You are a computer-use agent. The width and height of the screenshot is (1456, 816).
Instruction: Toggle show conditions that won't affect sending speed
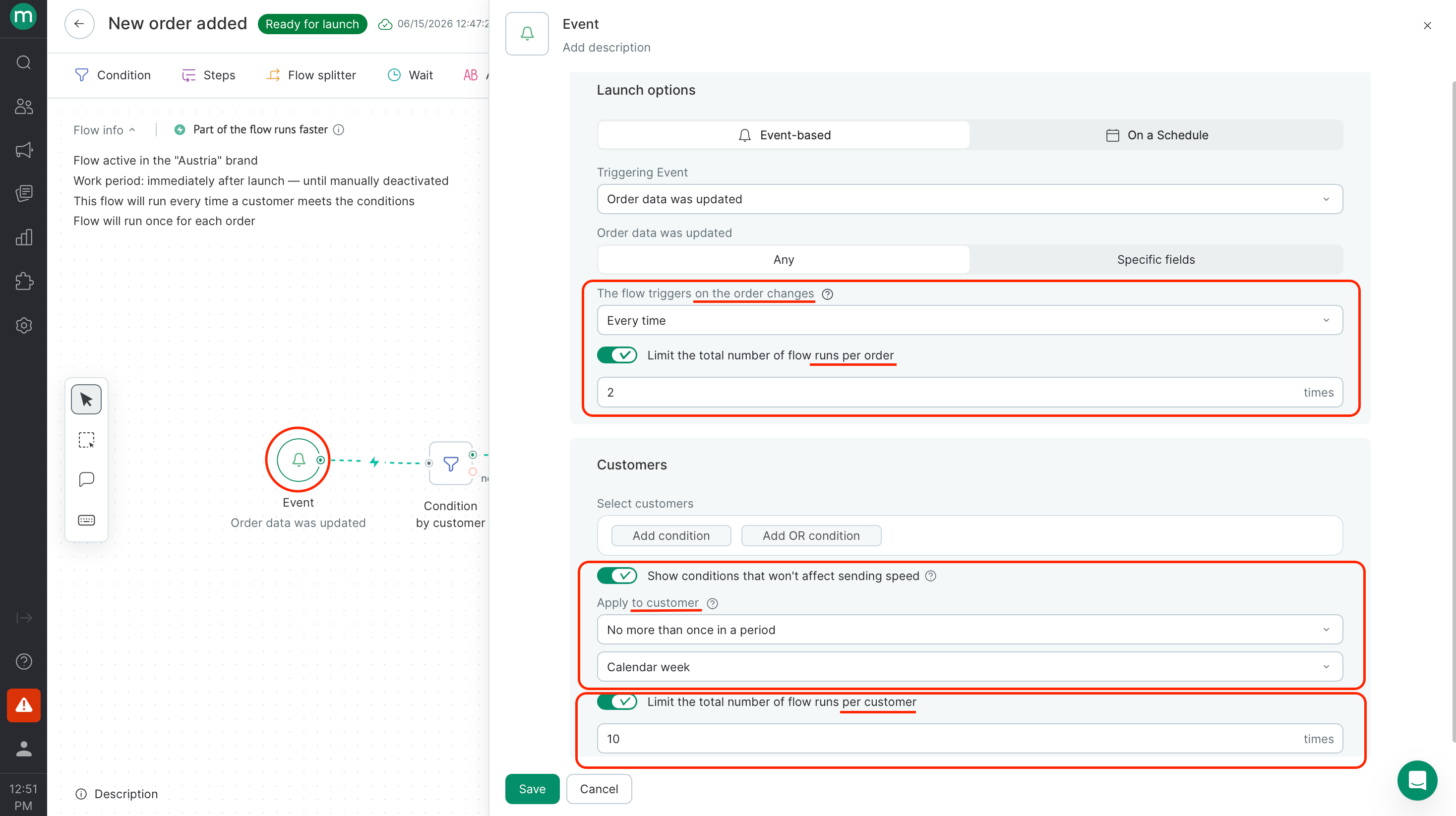(x=616, y=575)
